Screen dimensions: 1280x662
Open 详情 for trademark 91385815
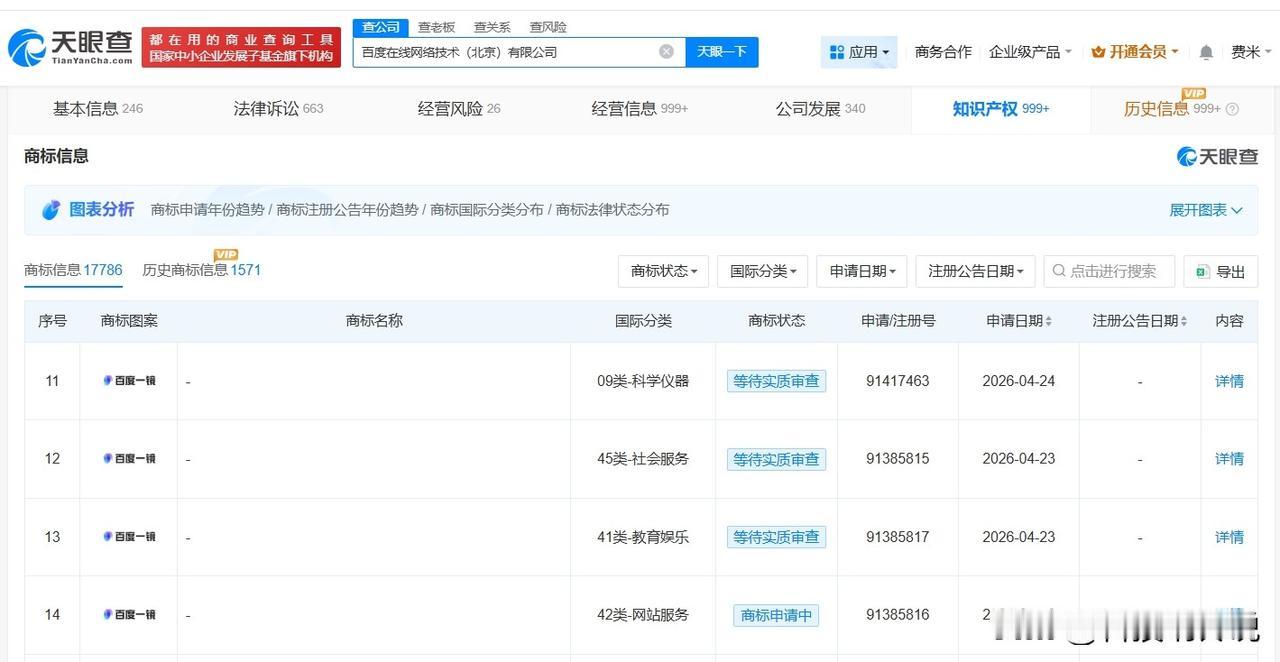[x=1229, y=459]
